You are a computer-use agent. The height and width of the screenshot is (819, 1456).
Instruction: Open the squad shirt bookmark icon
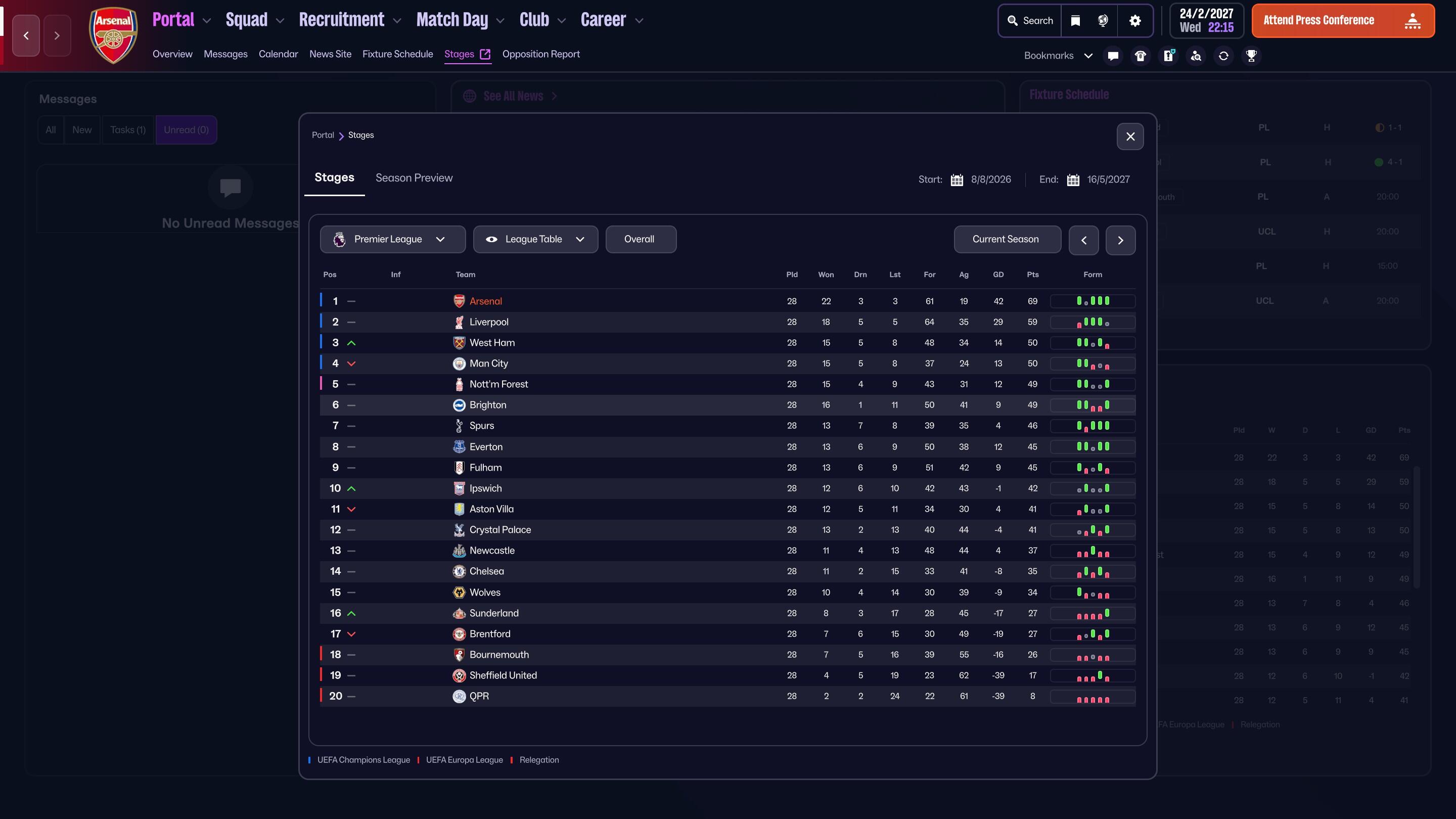[1140, 56]
